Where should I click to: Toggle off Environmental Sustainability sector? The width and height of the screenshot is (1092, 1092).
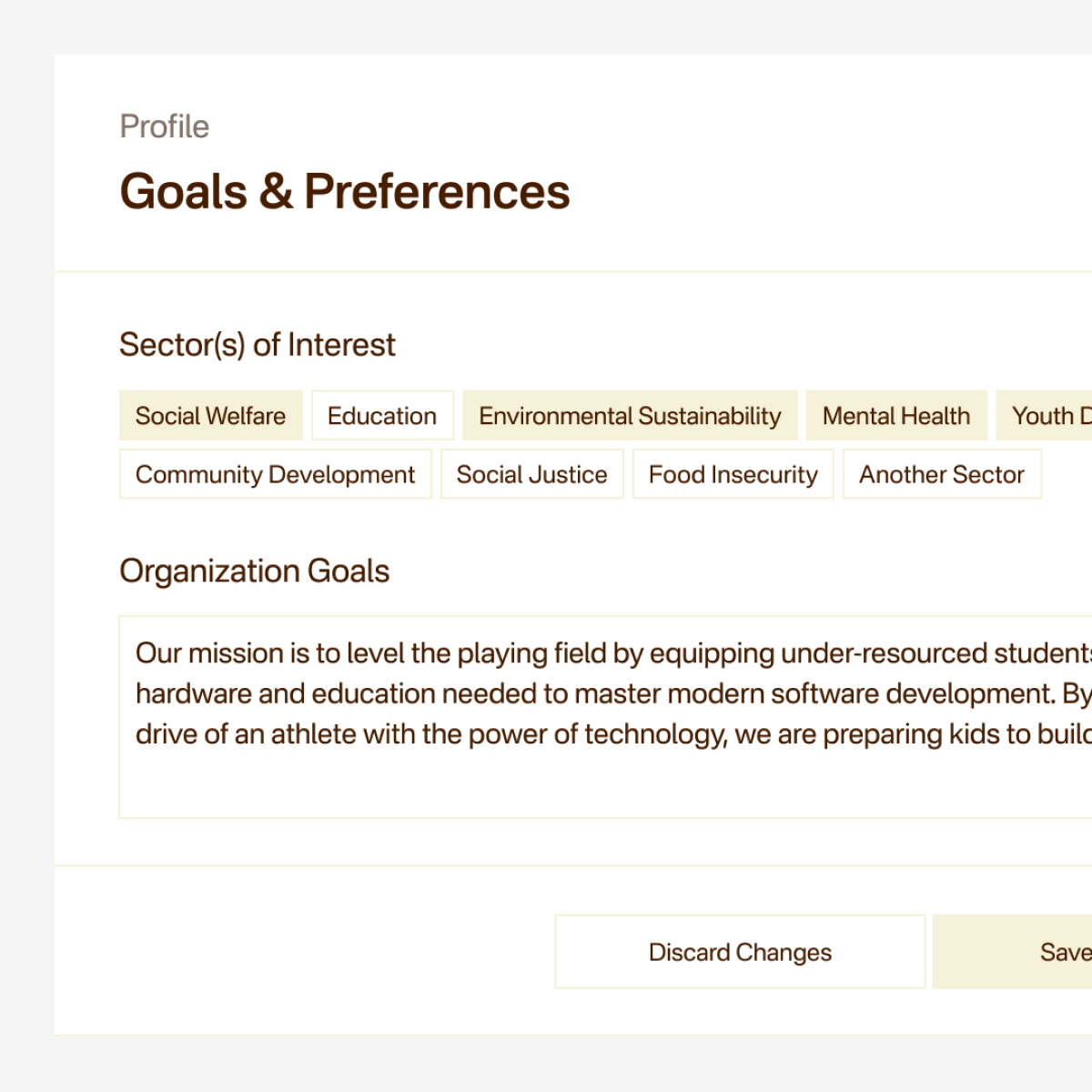630,416
